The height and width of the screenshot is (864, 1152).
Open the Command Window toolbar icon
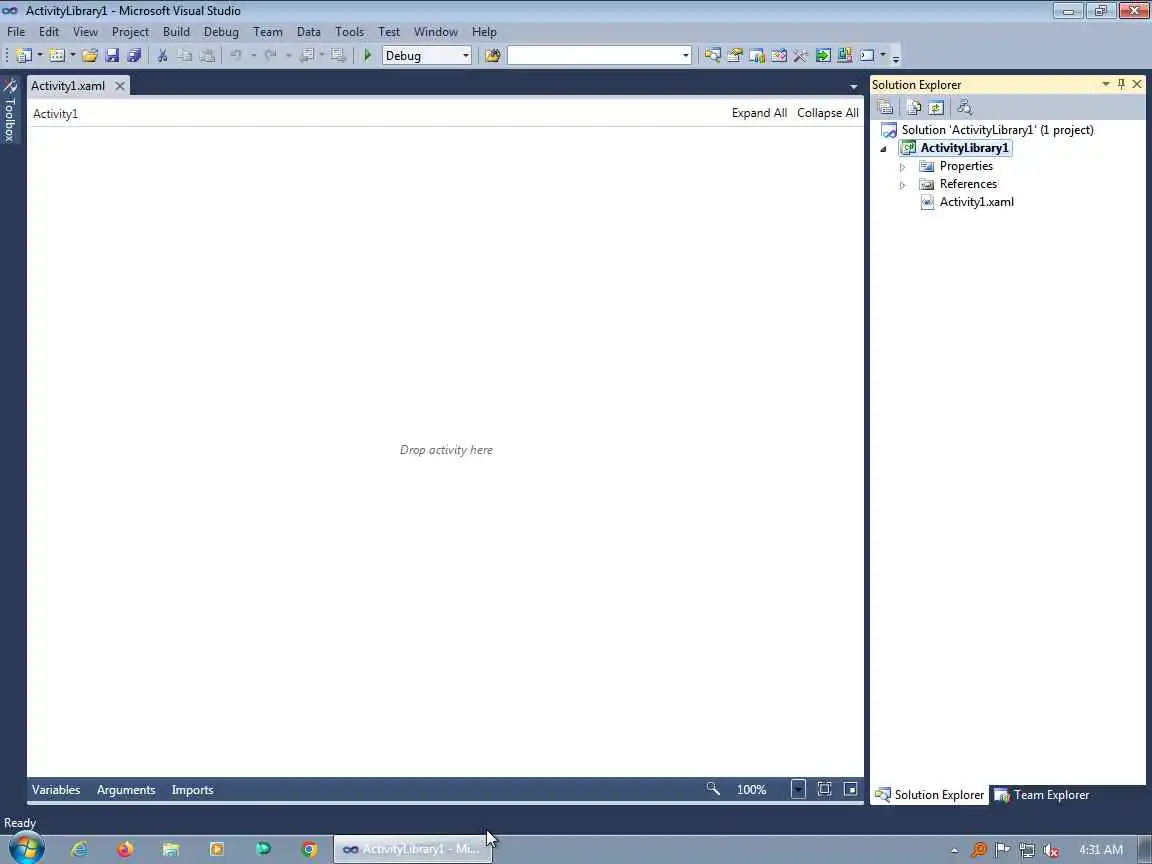click(x=867, y=55)
